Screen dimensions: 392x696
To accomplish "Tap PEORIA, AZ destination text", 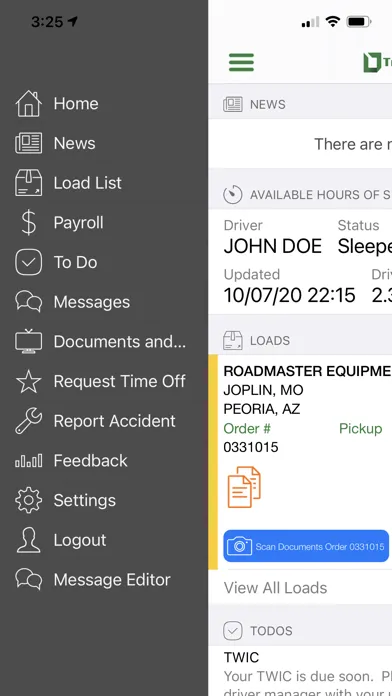I will click(x=262, y=409).
